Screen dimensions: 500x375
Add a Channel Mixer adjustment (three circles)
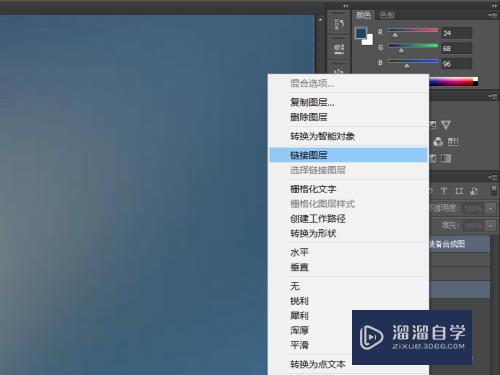438,142
